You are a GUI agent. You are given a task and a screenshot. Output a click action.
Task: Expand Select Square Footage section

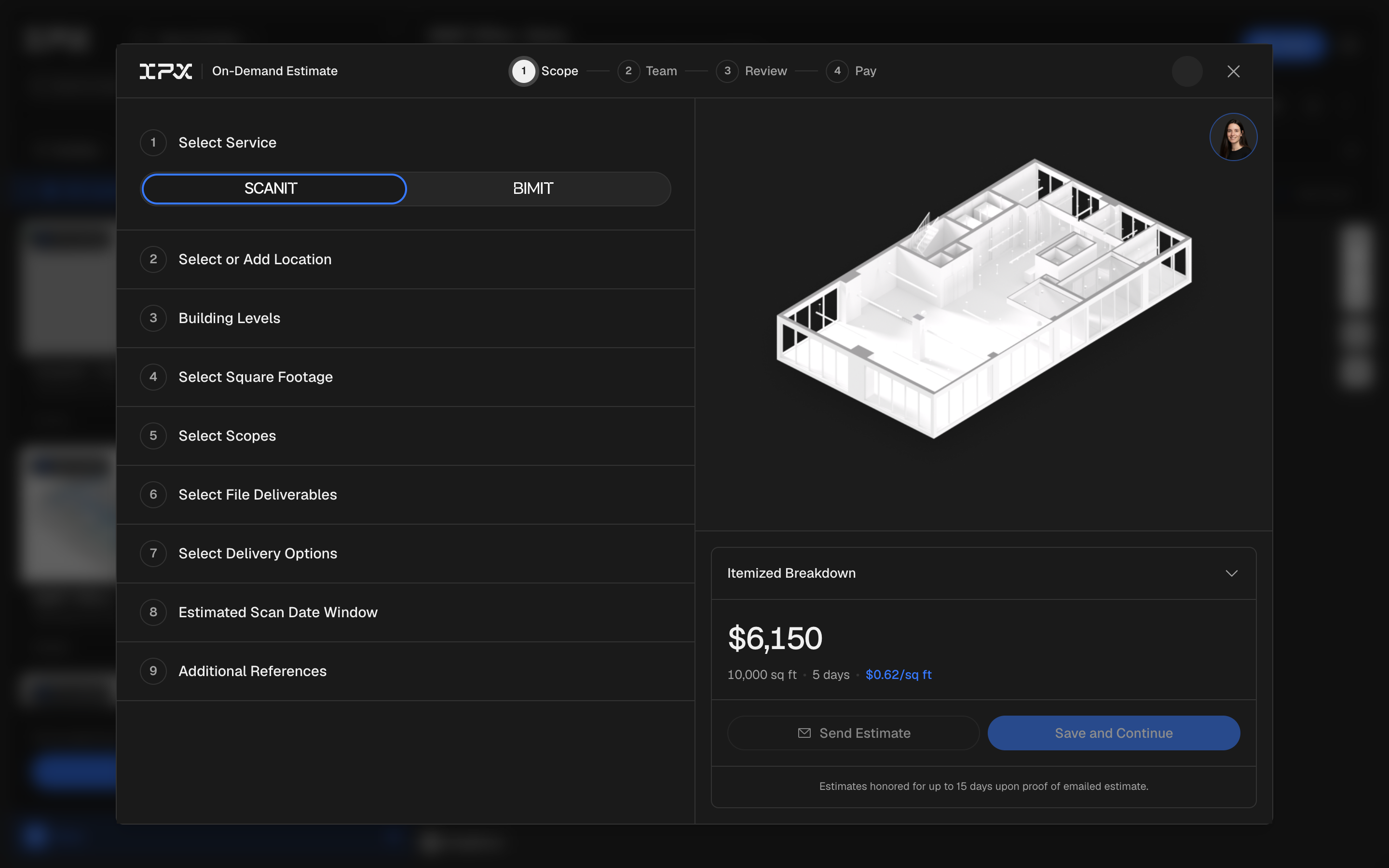[405, 377]
